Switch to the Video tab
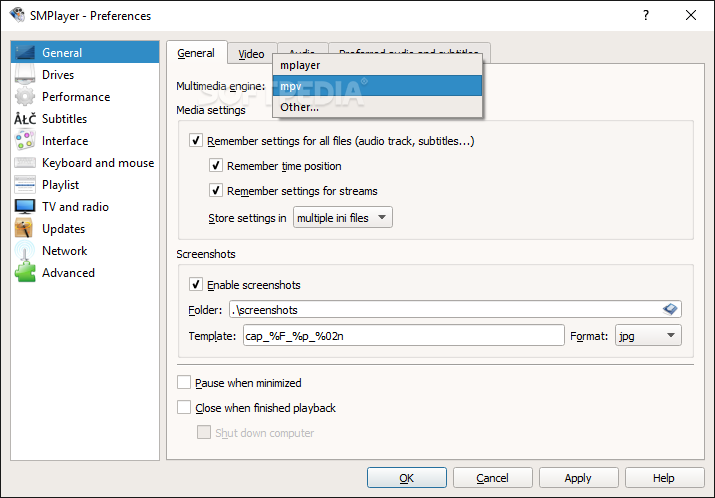This screenshot has height=498, width=715. click(251, 54)
